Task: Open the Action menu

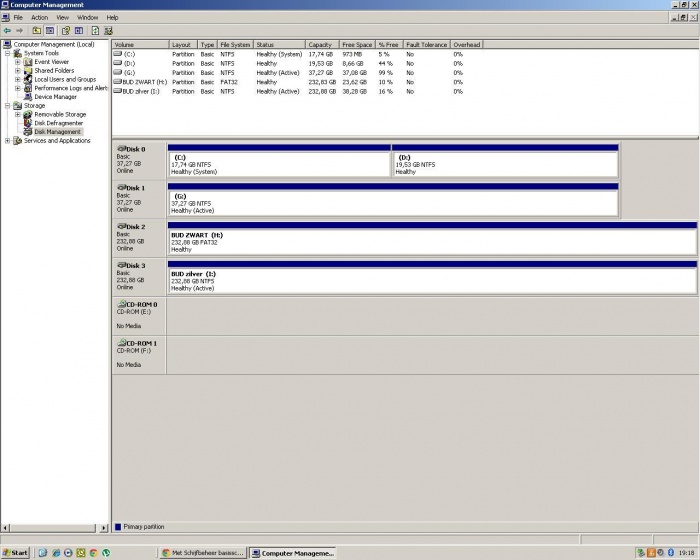Action: 39,17
